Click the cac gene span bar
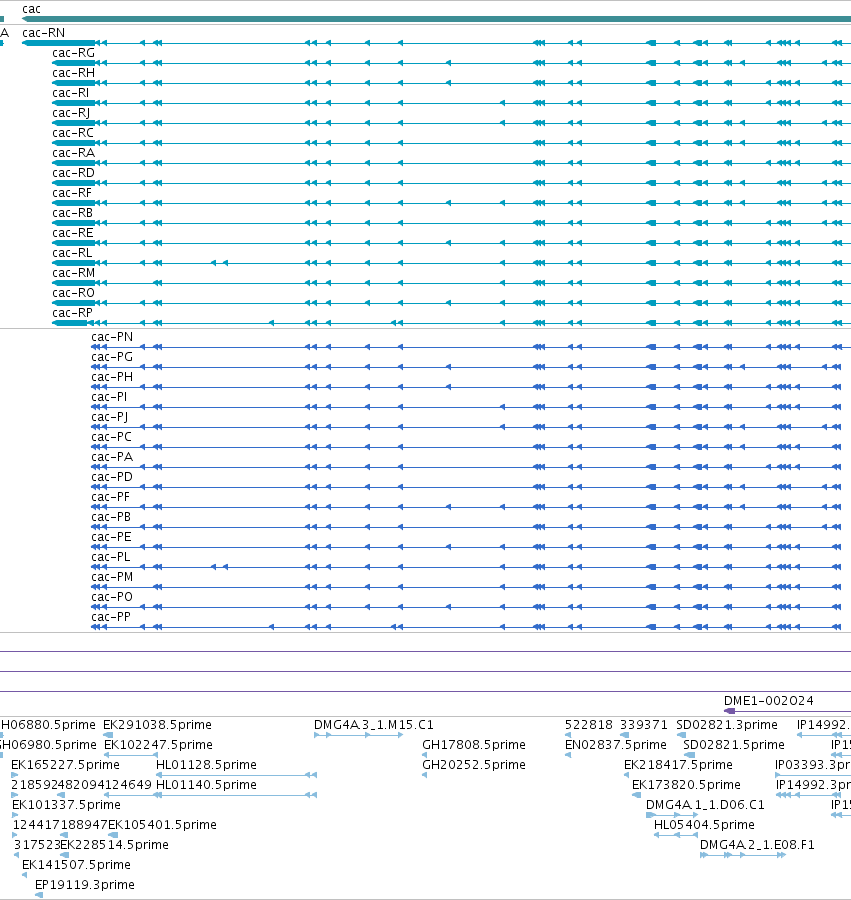 436,19
